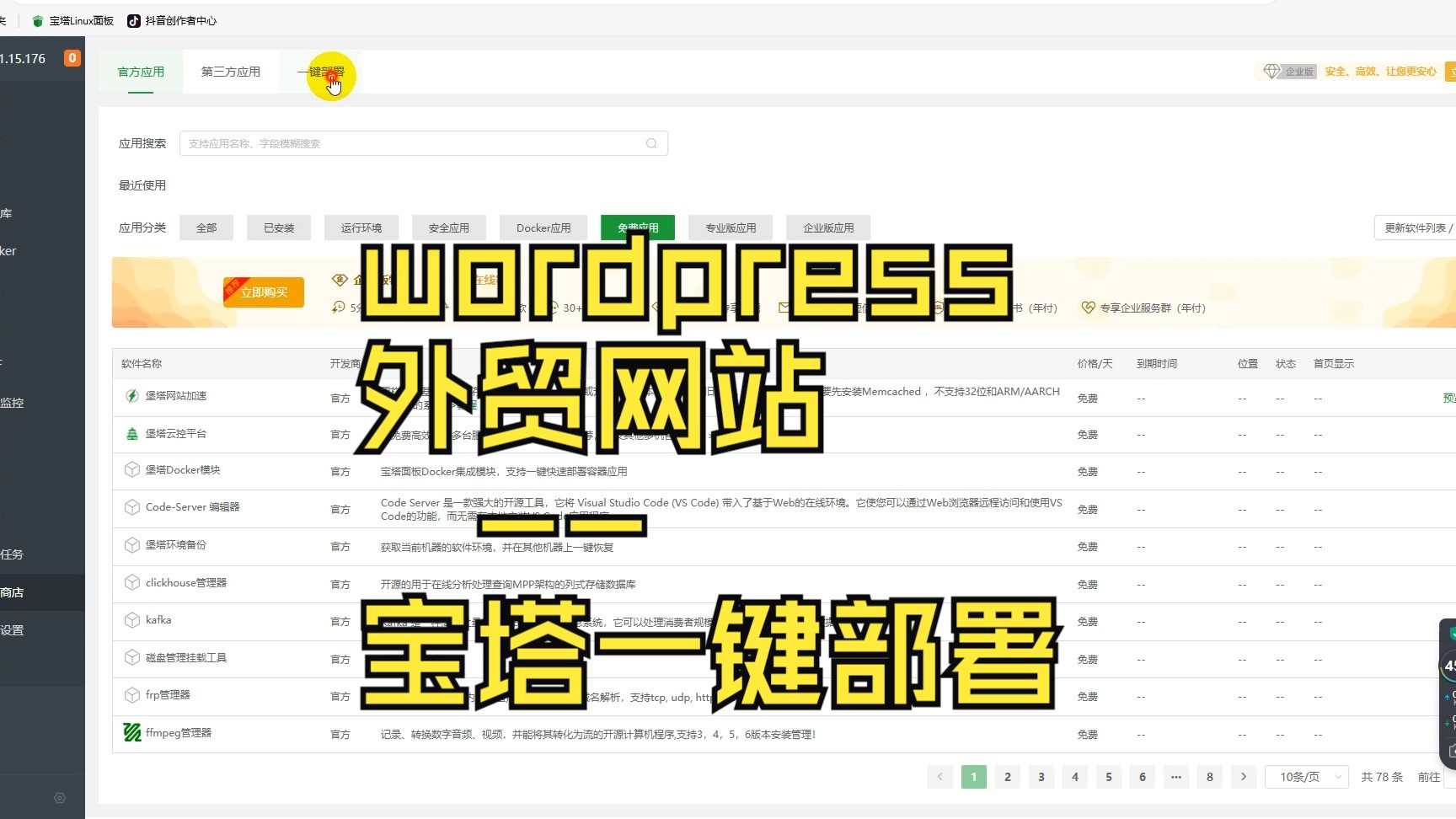Filter by 企业版应用 category

pyautogui.click(x=828, y=227)
